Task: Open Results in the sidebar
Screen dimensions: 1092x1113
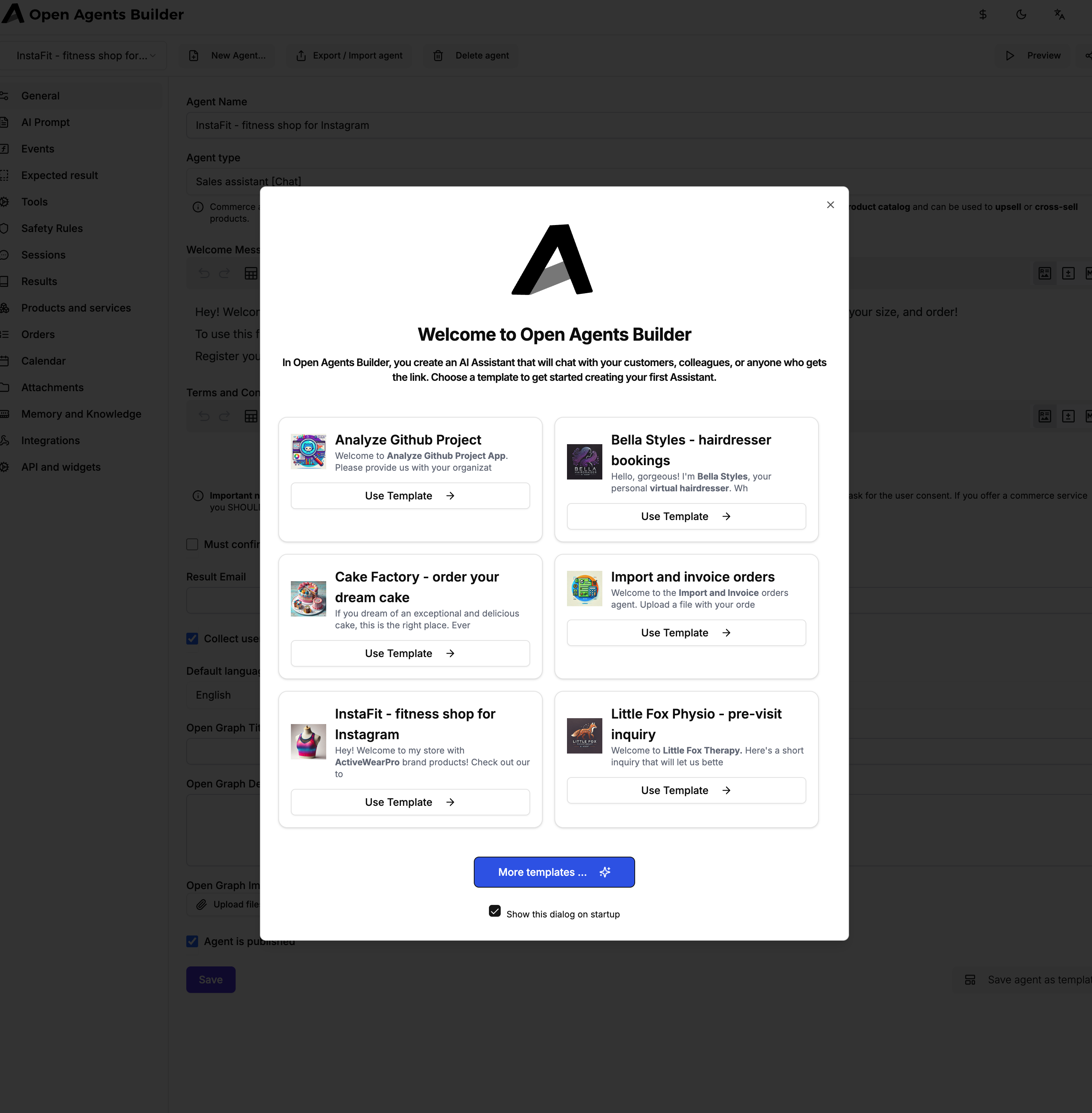Action: pyautogui.click(x=39, y=281)
